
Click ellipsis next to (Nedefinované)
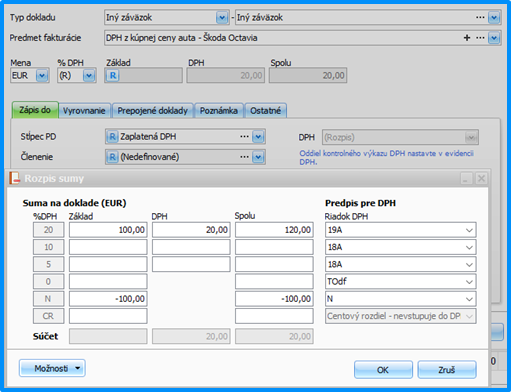(244, 157)
